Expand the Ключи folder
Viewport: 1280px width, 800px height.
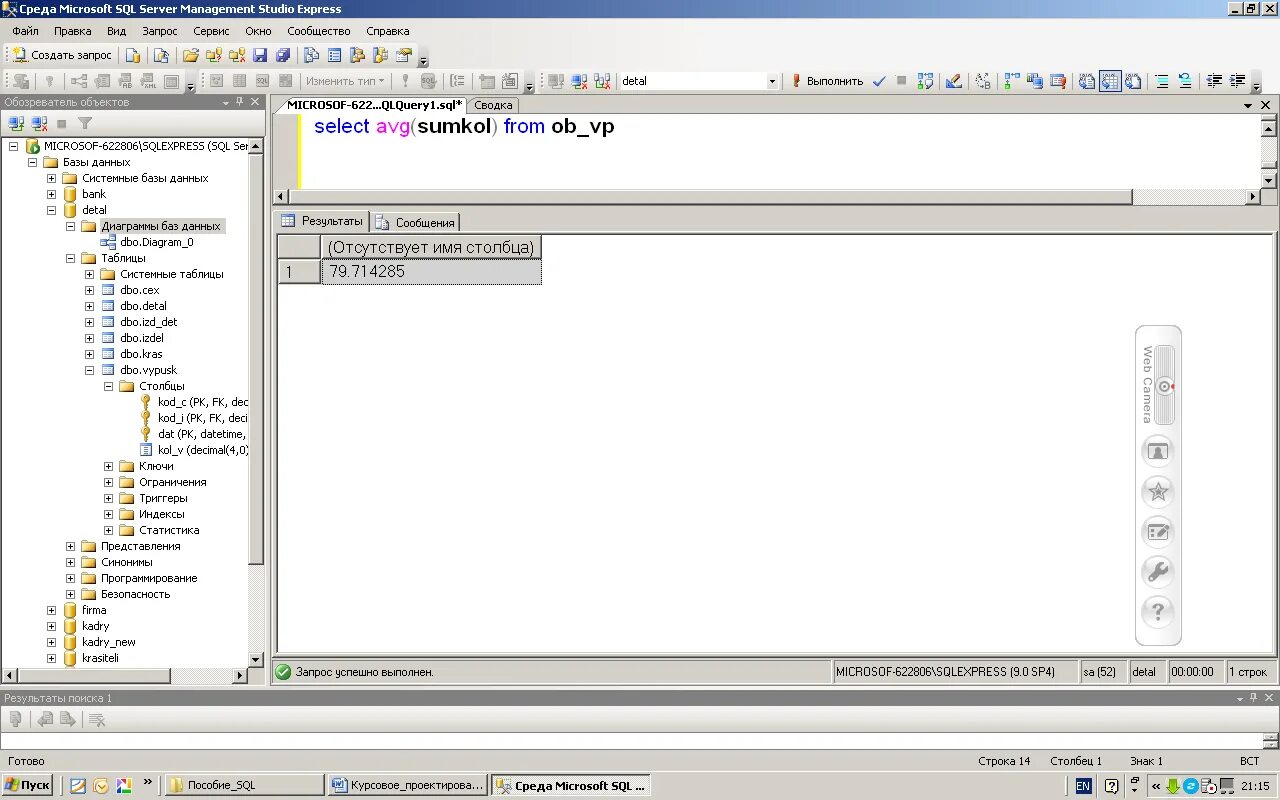pos(108,466)
